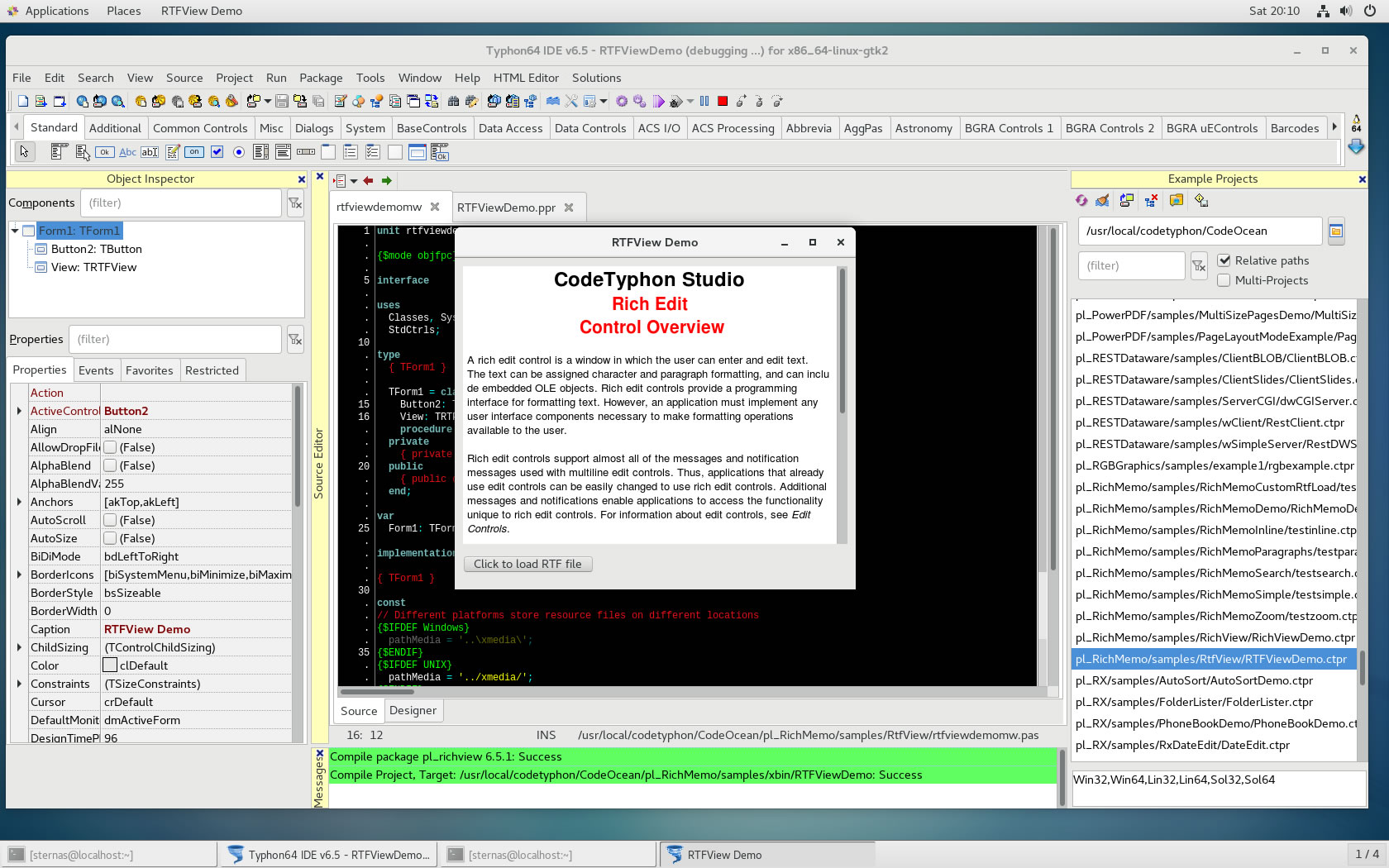The width and height of the screenshot is (1389, 868).
Task: Click the volume icon in system tray
Action: 1346,11
